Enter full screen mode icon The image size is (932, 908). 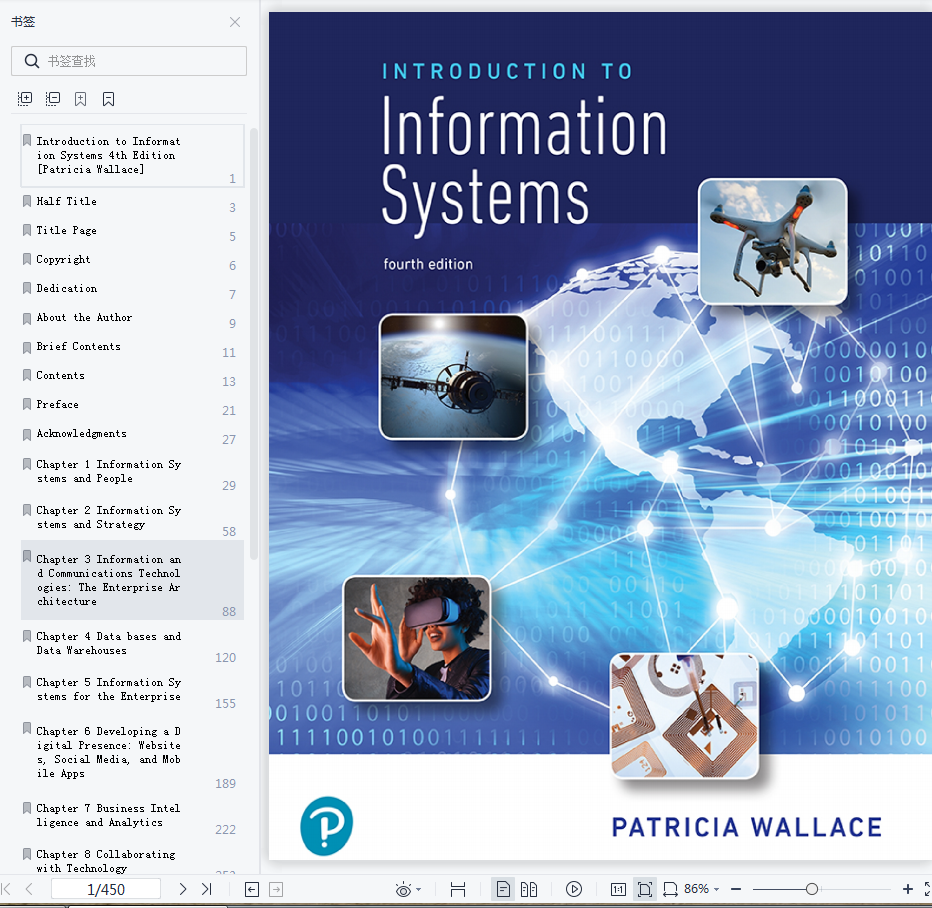[928, 890]
